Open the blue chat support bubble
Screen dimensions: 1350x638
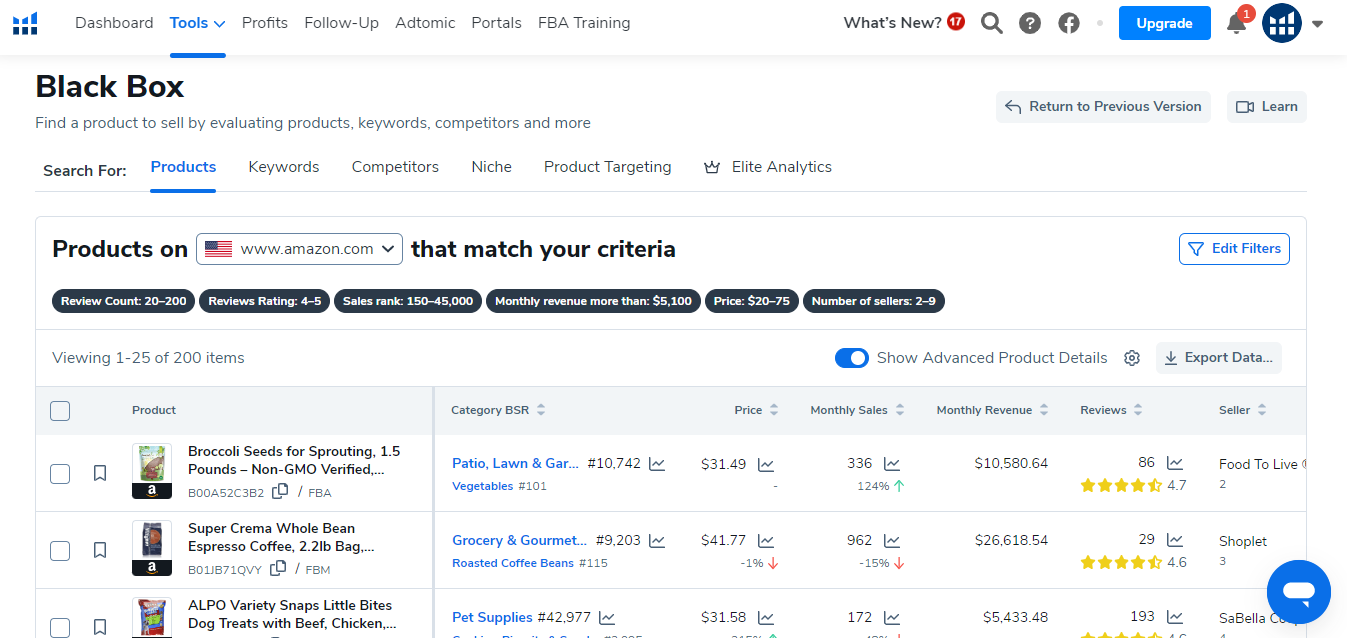[1298, 592]
